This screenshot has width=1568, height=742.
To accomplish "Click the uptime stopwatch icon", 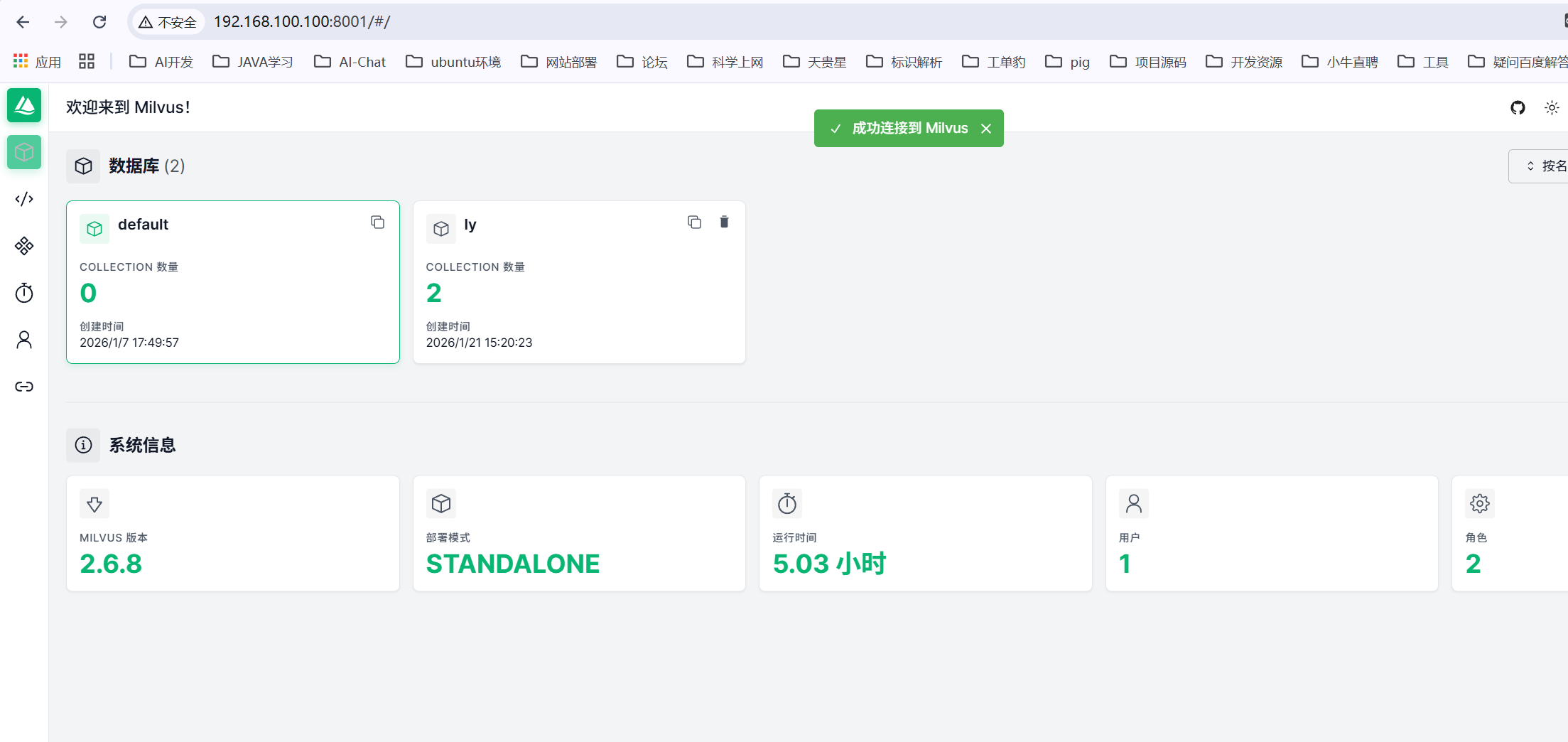I will point(787,504).
